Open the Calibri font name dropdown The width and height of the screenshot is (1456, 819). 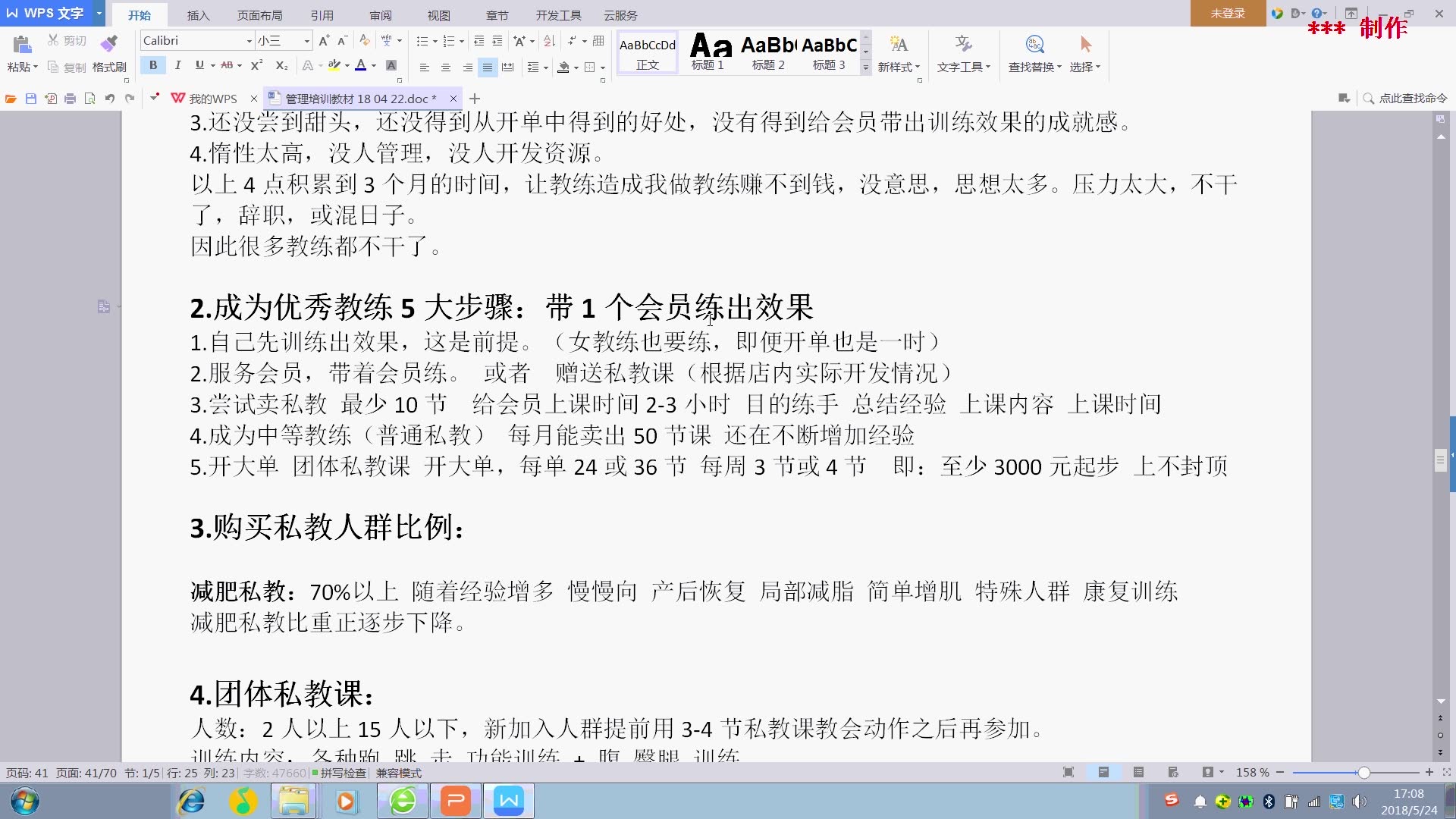[249, 41]
